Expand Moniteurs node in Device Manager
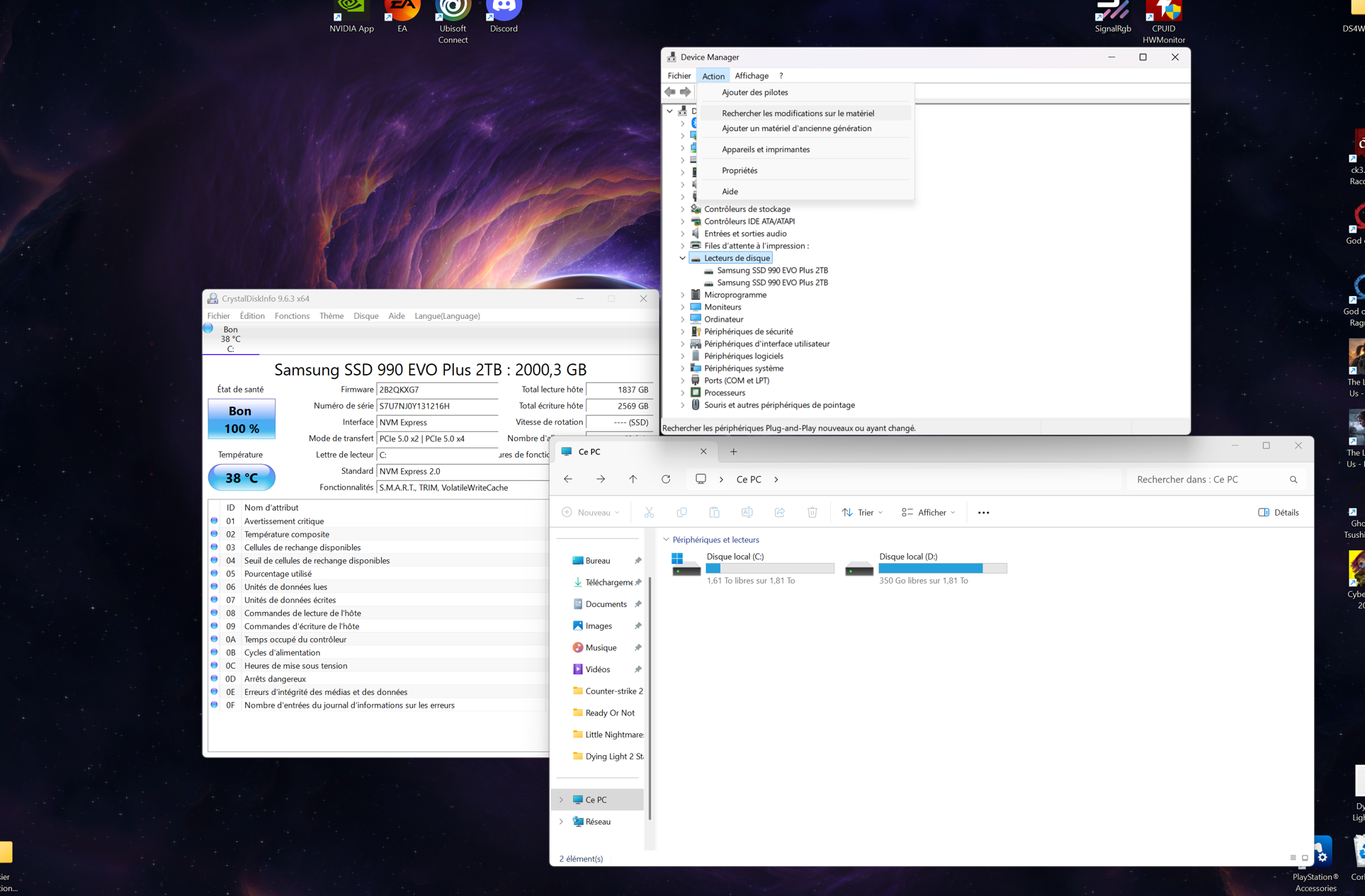 click(682, 307)
